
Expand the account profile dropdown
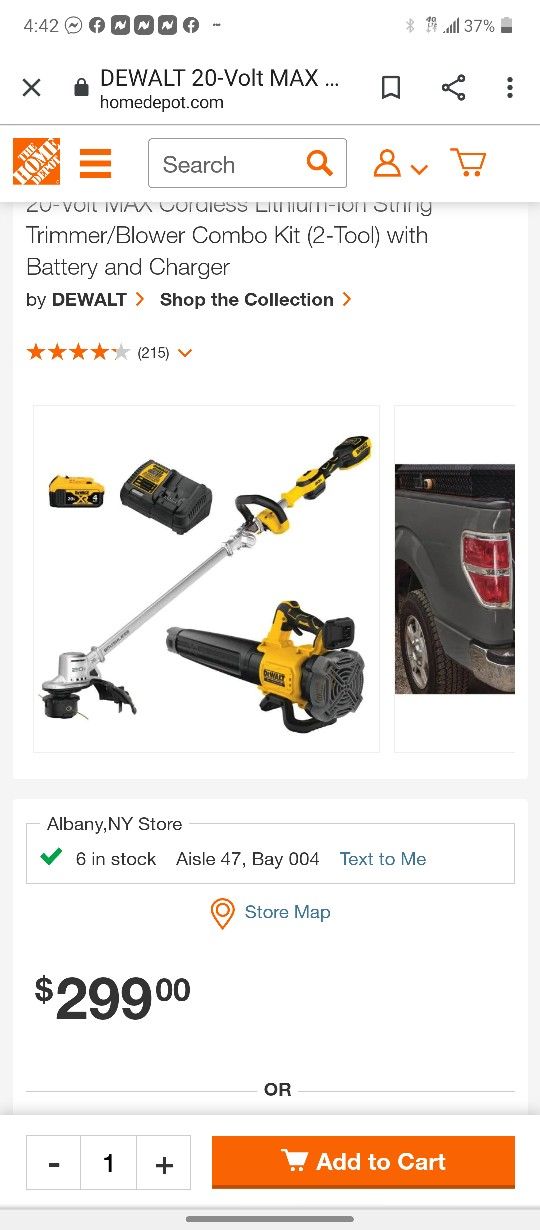[400, 164]
